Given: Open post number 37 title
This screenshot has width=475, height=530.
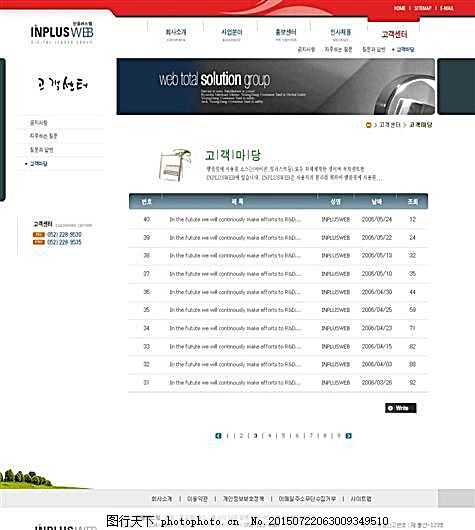Looking at the screenshot, I should (235, 274).
